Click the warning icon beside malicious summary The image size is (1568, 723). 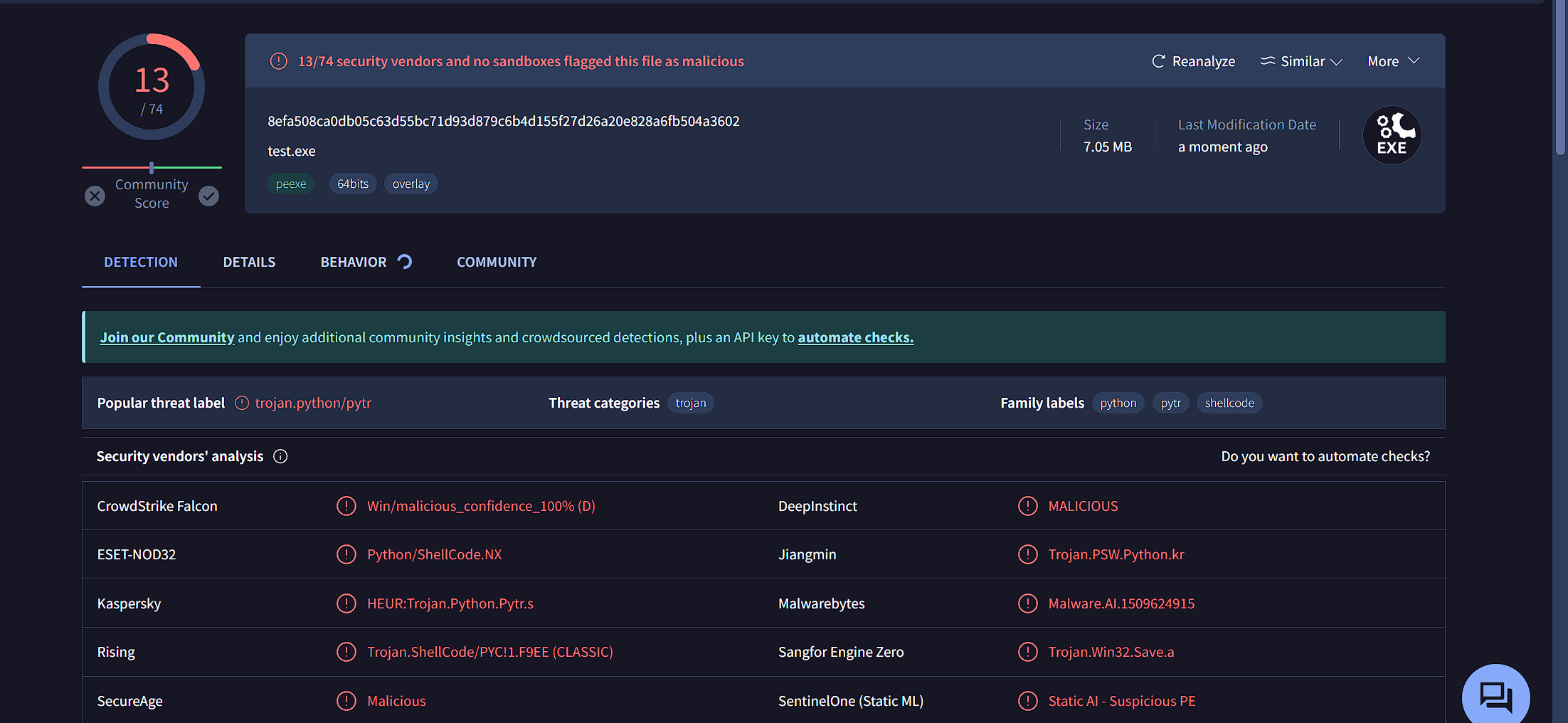[x=279, y=61]
